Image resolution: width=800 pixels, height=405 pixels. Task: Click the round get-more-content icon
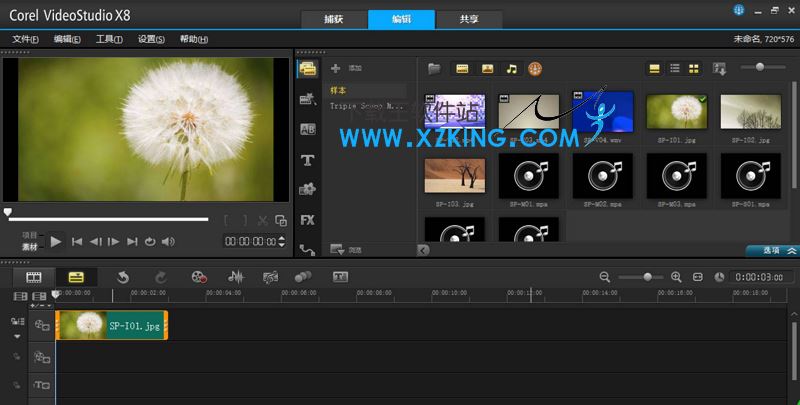coord(535,69)
